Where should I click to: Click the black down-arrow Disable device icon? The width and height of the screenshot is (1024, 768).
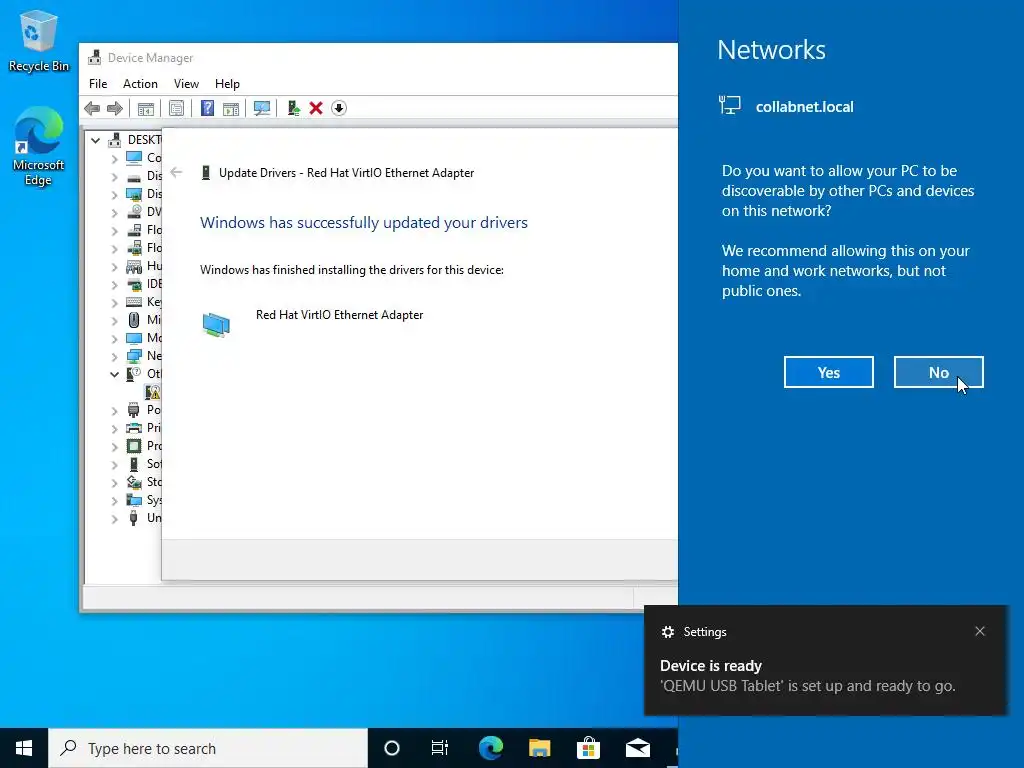click(x=339, y=108)
